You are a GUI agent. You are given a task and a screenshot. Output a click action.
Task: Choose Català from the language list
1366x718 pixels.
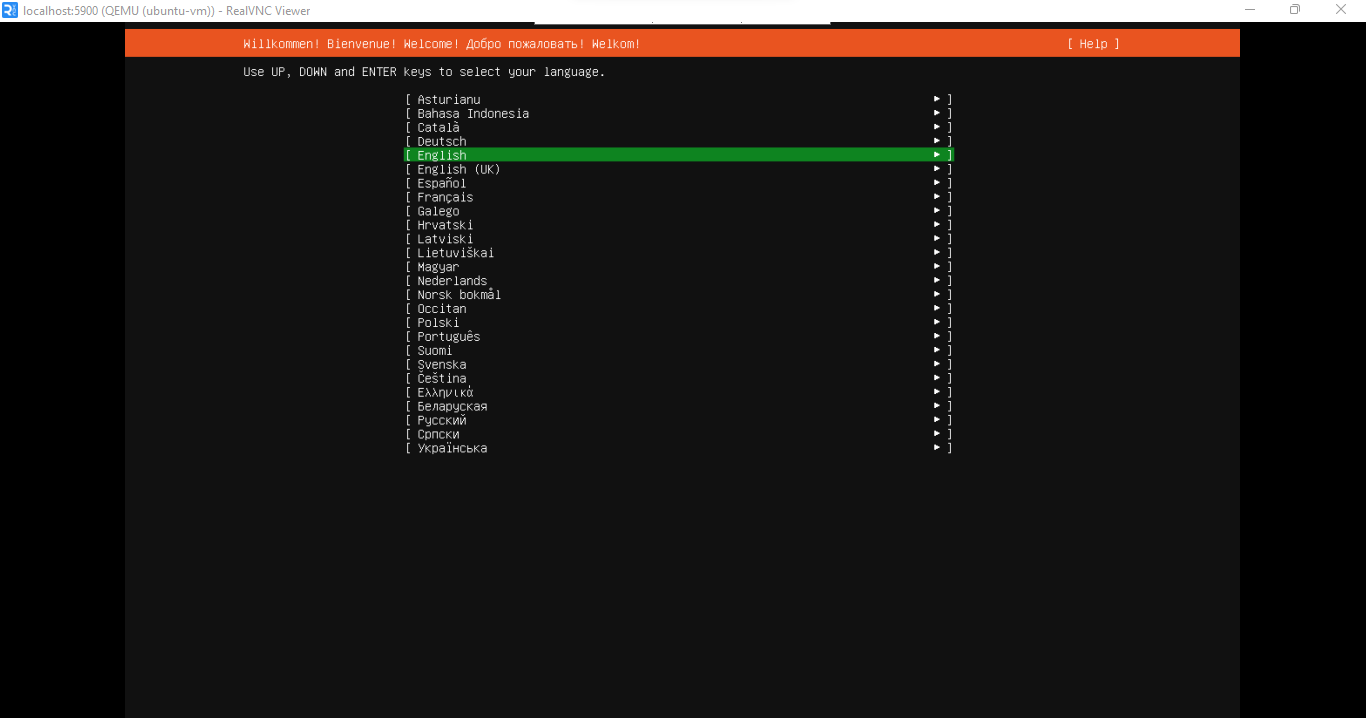click(679, 128)
